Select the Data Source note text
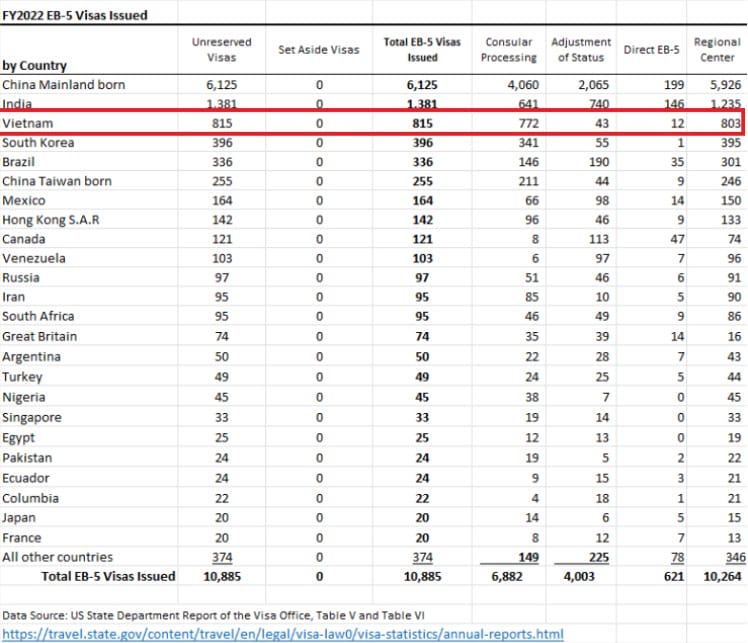 [x=213, y=615]
